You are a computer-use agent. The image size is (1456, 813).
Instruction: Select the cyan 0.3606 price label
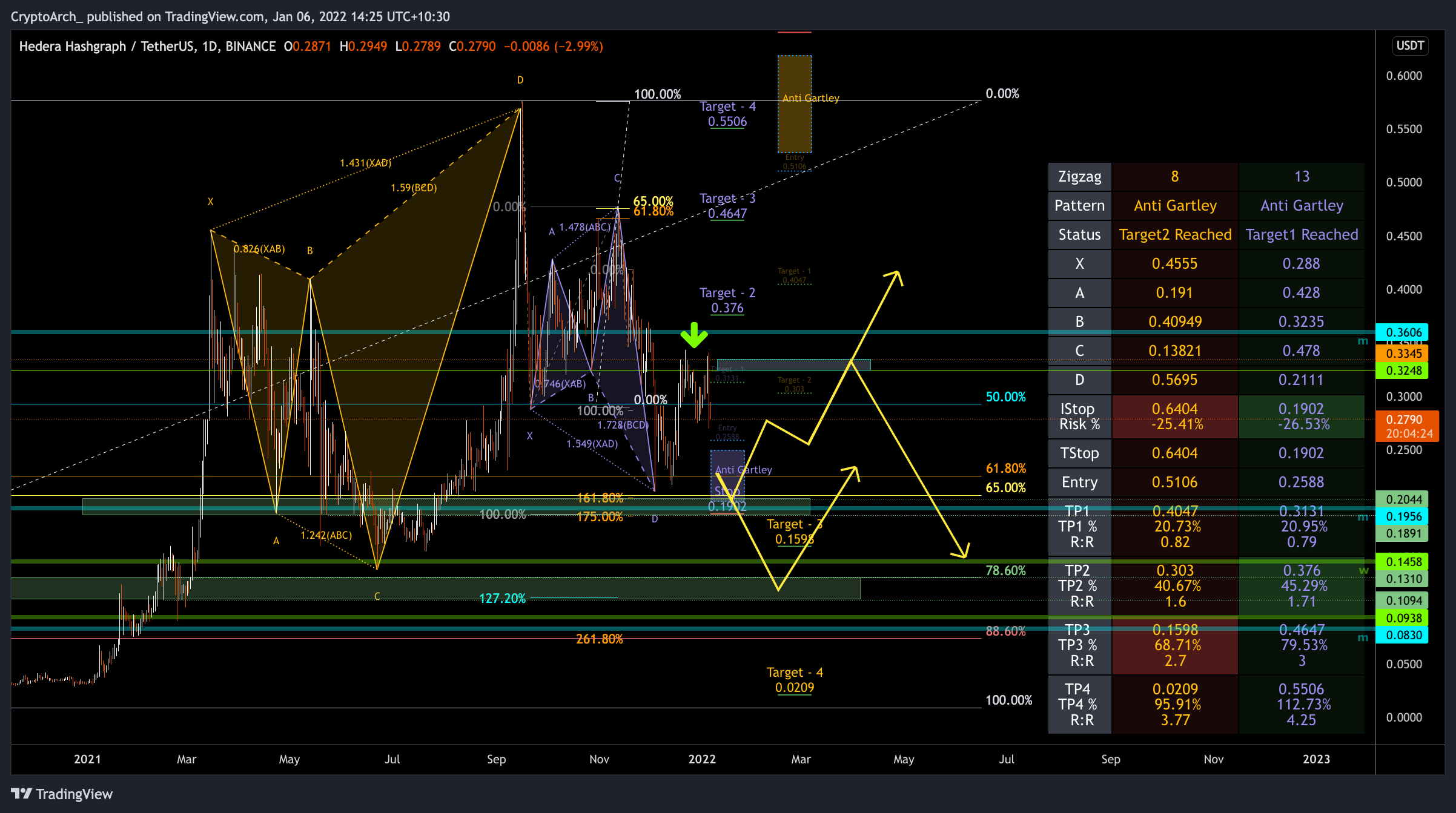(x=1403, y=332)
